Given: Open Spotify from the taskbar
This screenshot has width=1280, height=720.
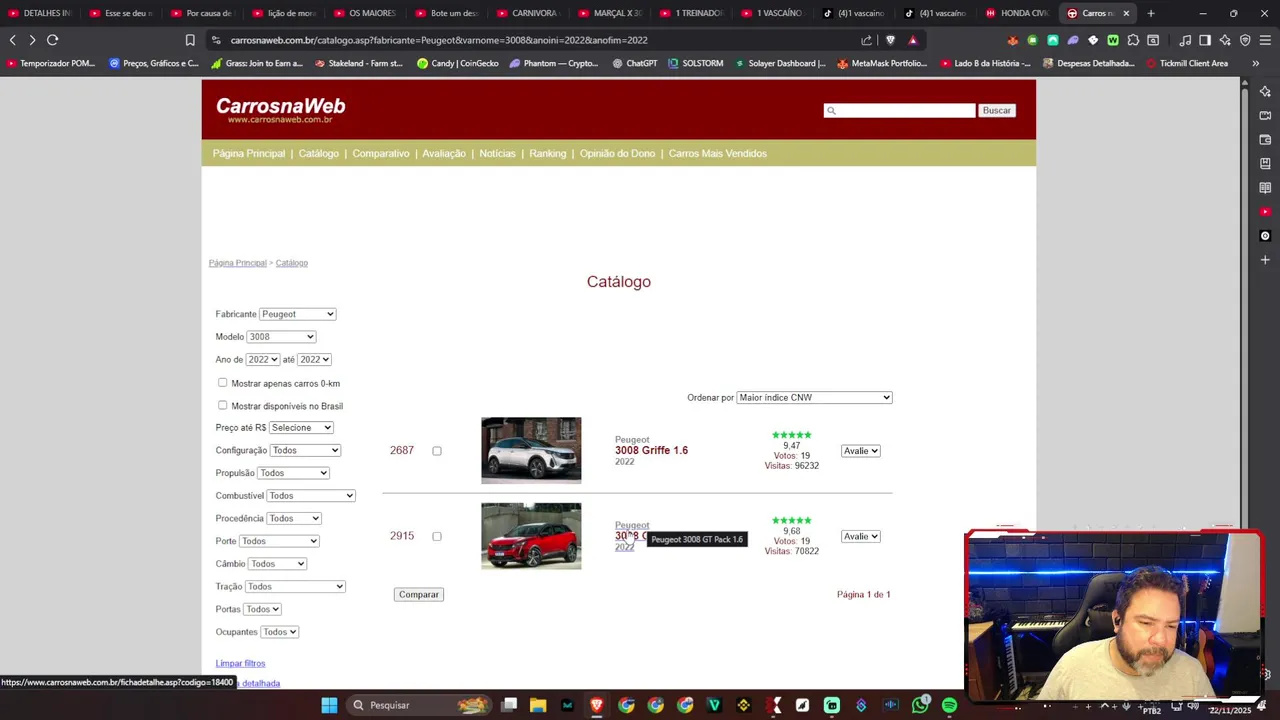Looking at the screenshot, I should [949, 705].
